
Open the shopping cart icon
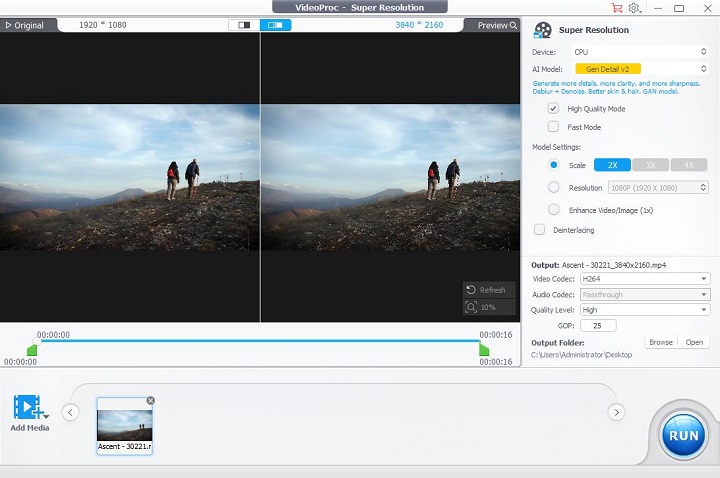(616, 8)
